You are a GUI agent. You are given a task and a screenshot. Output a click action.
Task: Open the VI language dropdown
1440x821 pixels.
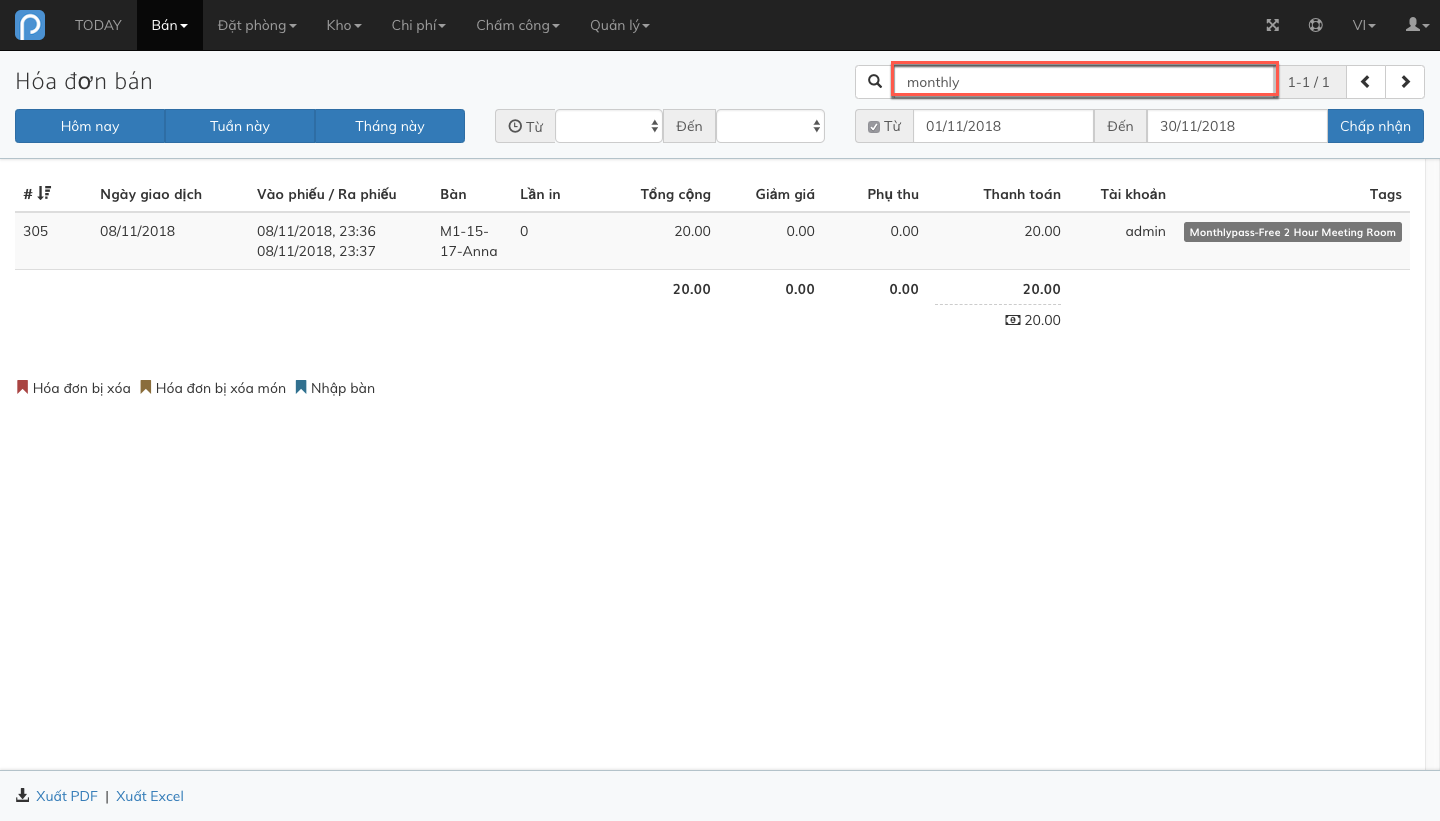1364,25
